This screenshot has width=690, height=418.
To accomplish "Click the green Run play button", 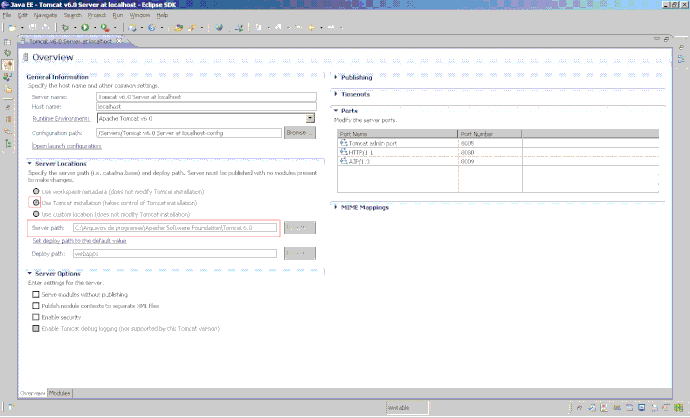I will pyautogui.click(x=85, y=27).
